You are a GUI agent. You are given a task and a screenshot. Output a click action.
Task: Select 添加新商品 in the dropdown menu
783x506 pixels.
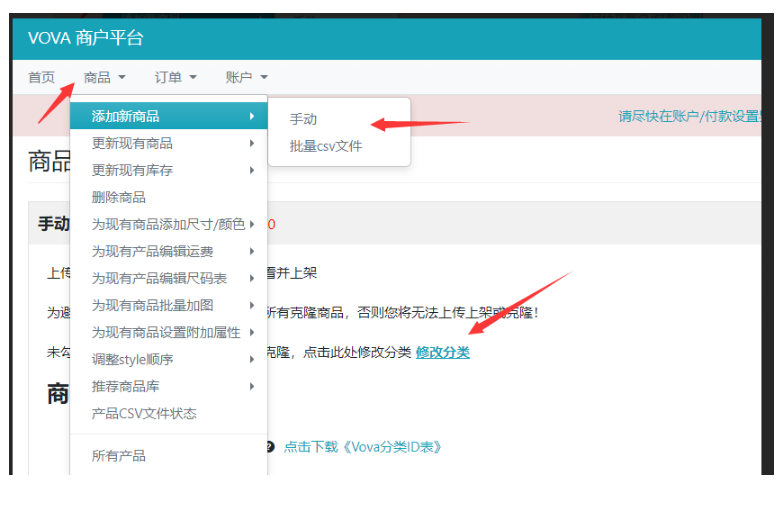click(169, 116)
